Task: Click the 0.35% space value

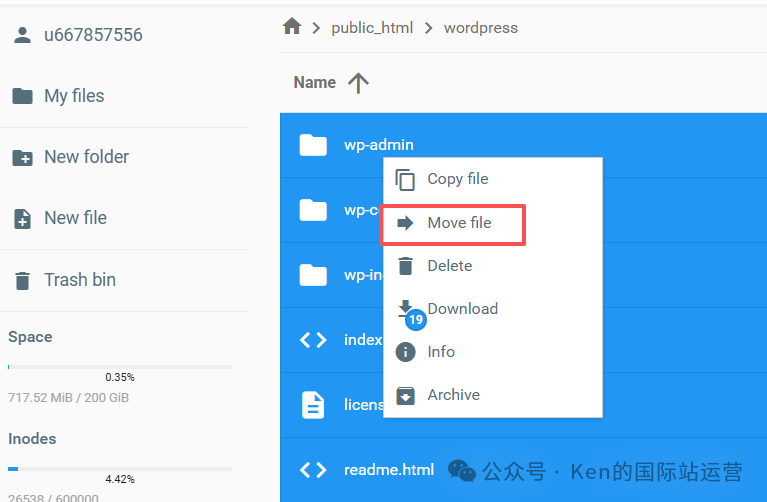Action: coord(120,377)
